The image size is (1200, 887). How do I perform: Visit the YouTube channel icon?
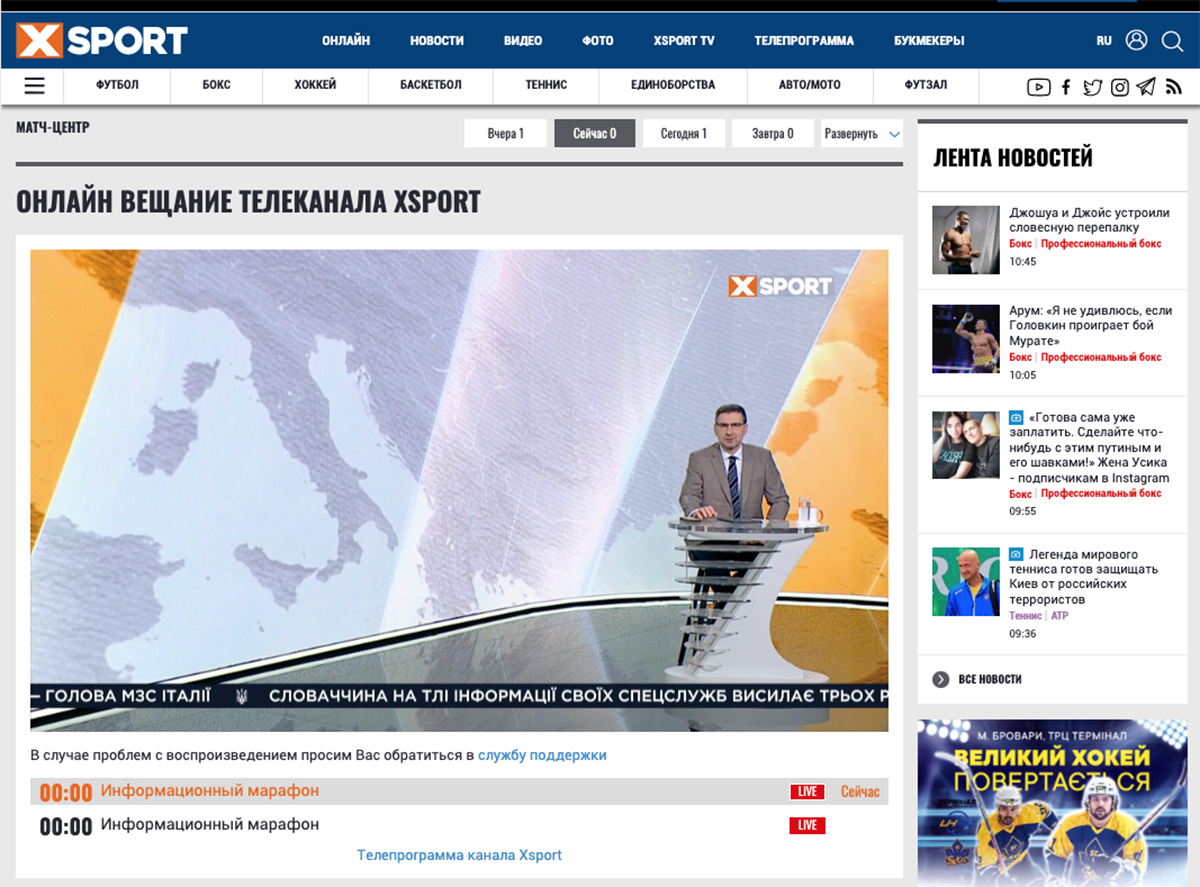(1039, 87)
